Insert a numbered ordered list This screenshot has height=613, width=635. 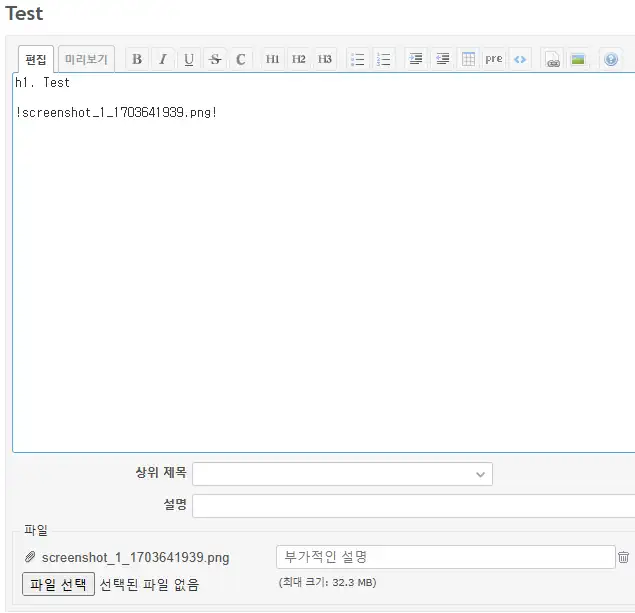click(384, 59)
